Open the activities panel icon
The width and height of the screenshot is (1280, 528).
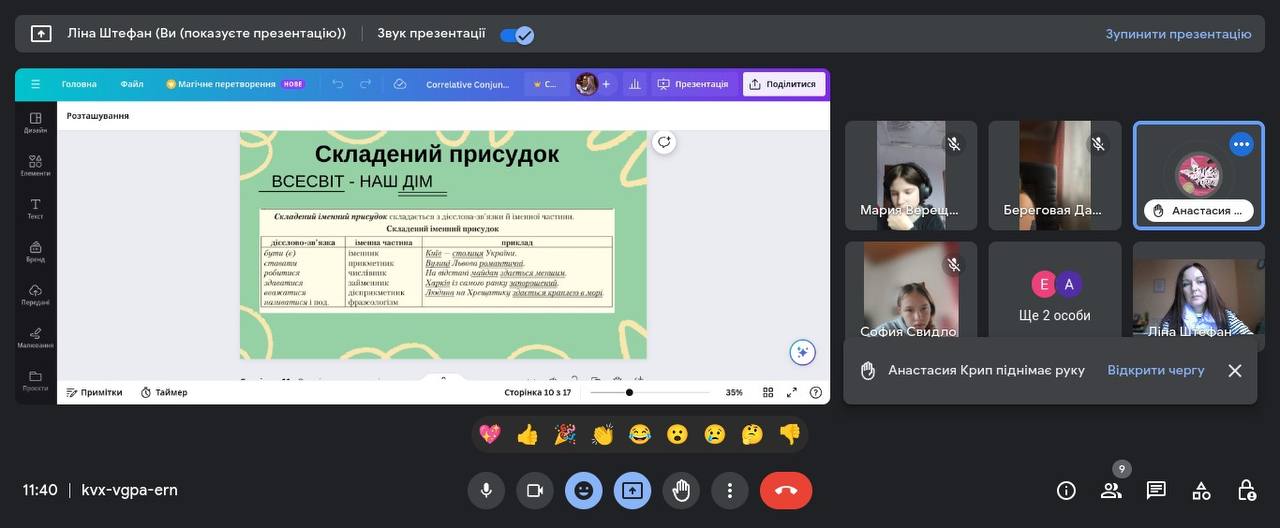coord(1201,490)
